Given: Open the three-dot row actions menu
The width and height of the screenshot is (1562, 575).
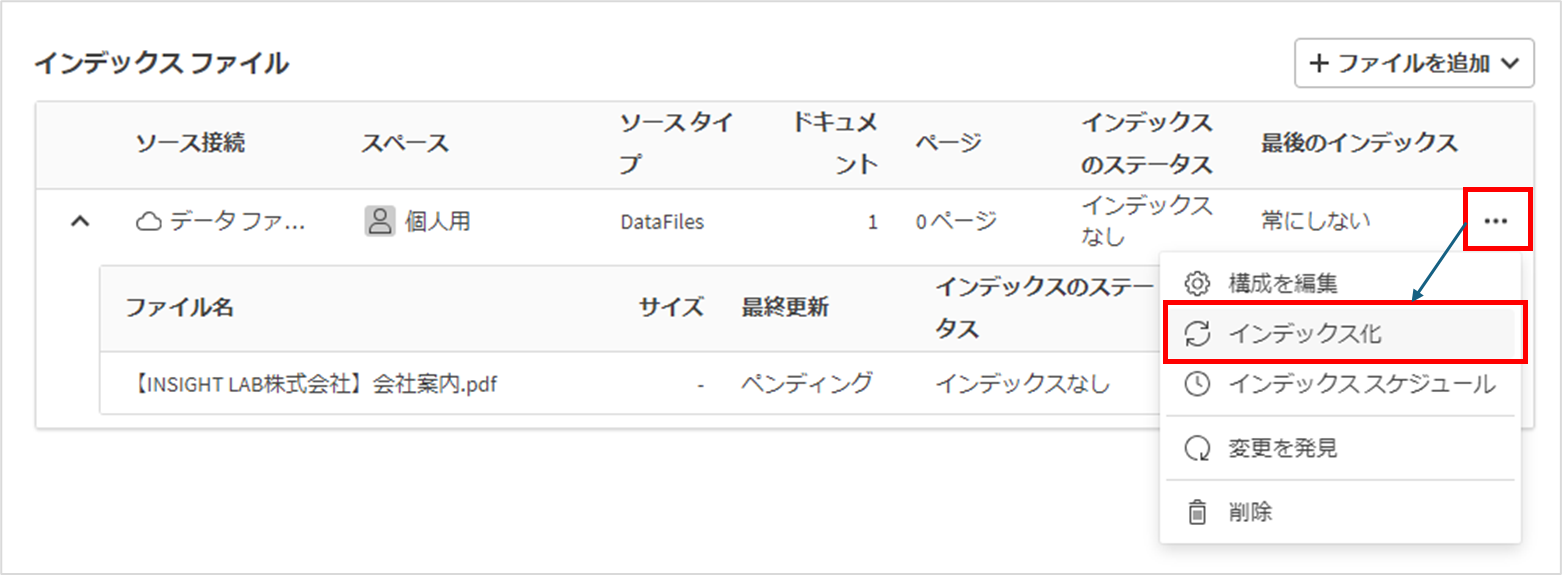Looking at the screenshot, I should [1496, 221].
